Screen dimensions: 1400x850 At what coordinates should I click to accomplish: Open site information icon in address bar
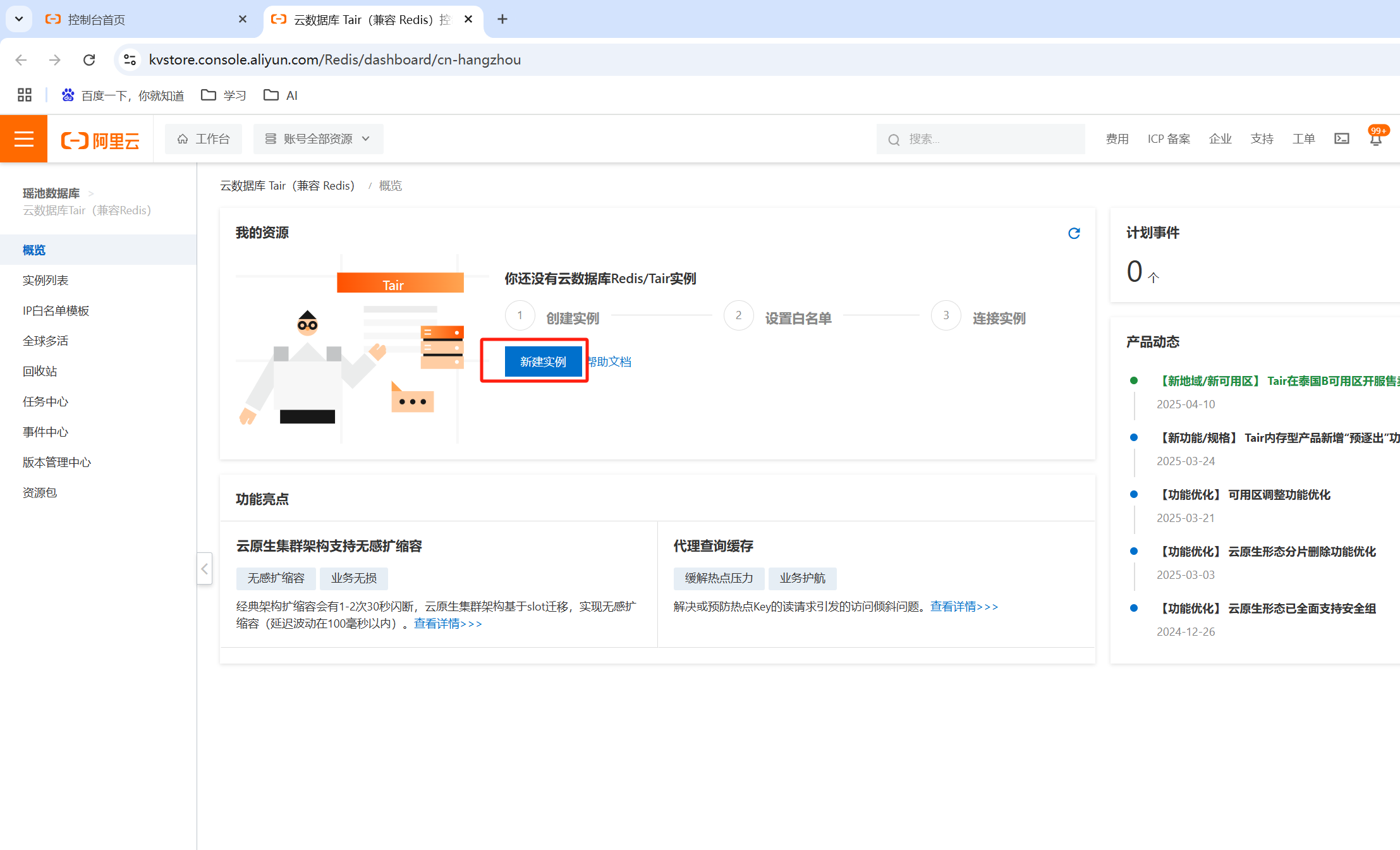click(130, 59)
